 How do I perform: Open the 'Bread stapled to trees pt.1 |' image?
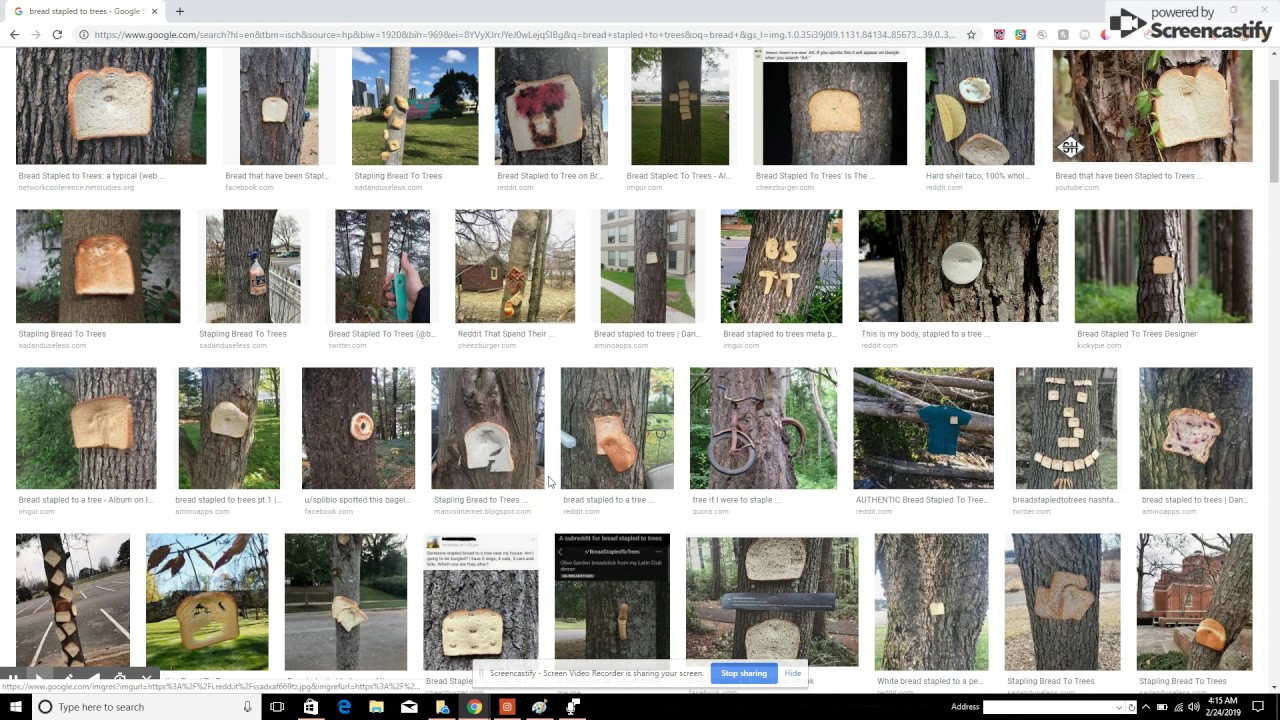click(x=229, y=428)
